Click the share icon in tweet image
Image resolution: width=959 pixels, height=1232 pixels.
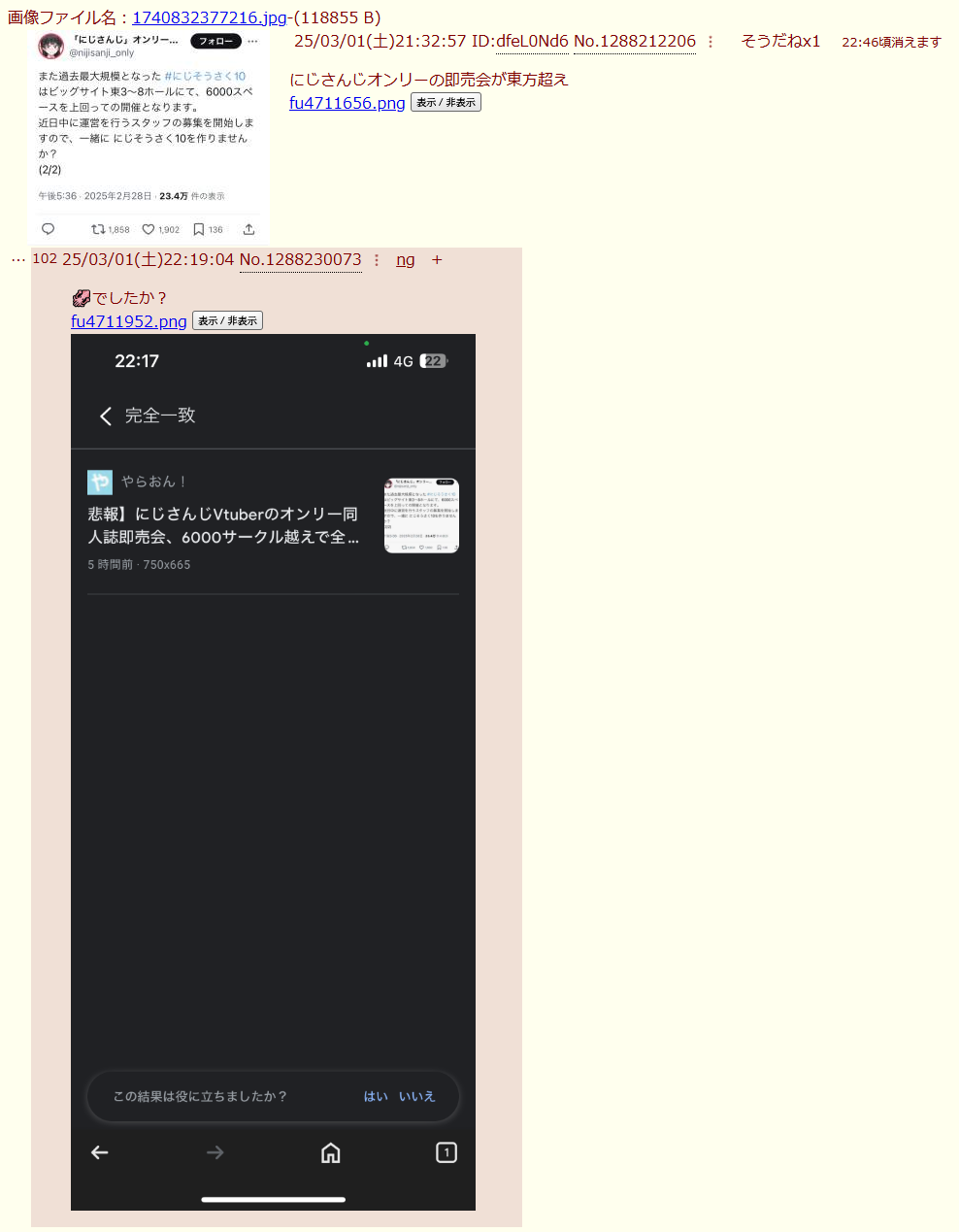click(248, 230)
